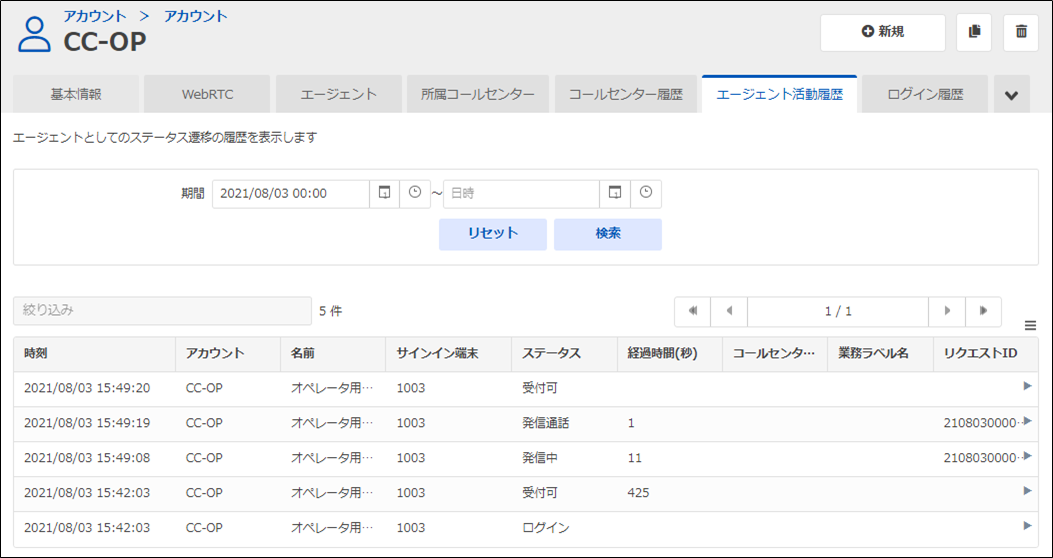Viewport: 1053px width, 558px height.
Task: Sort by ステータス column header
Action: pos(565,354)
